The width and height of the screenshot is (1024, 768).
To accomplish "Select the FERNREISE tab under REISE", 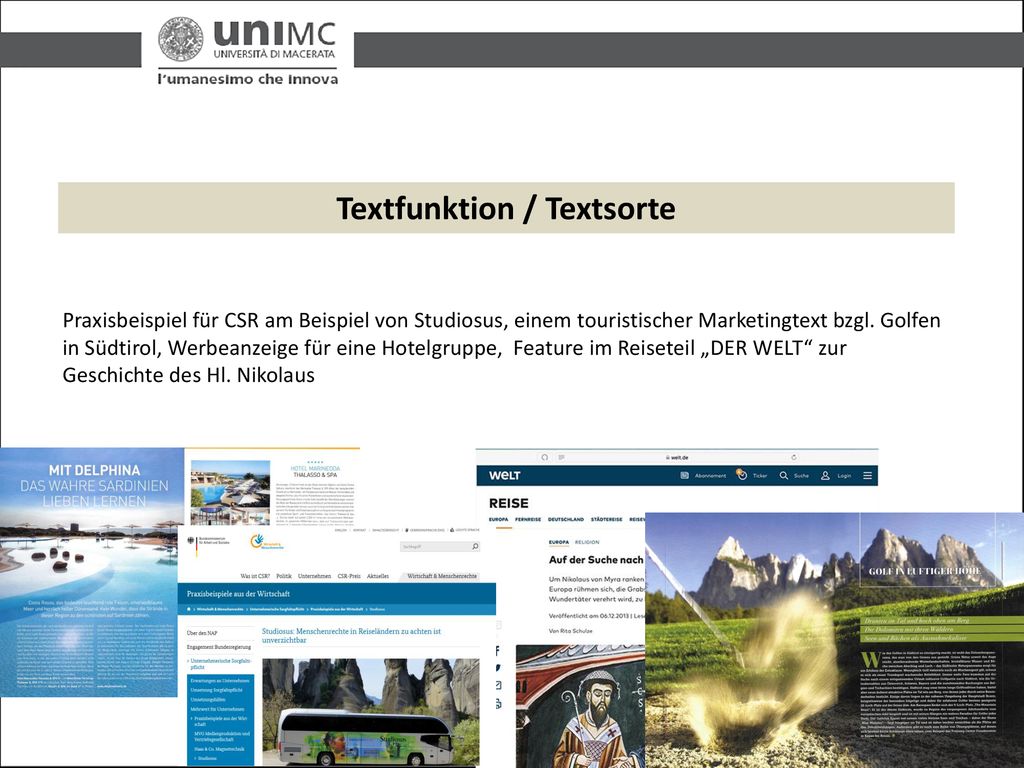I will pos(528,519).
